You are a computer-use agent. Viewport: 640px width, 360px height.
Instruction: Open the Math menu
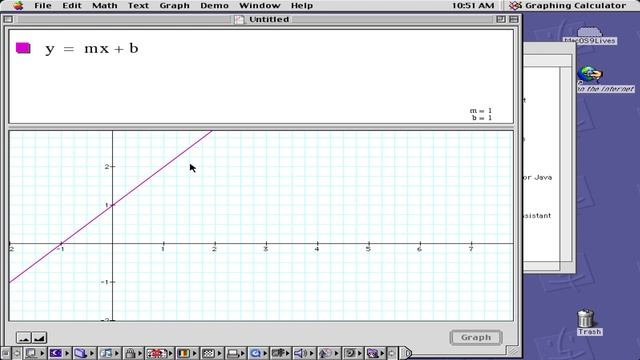[104, 5]
